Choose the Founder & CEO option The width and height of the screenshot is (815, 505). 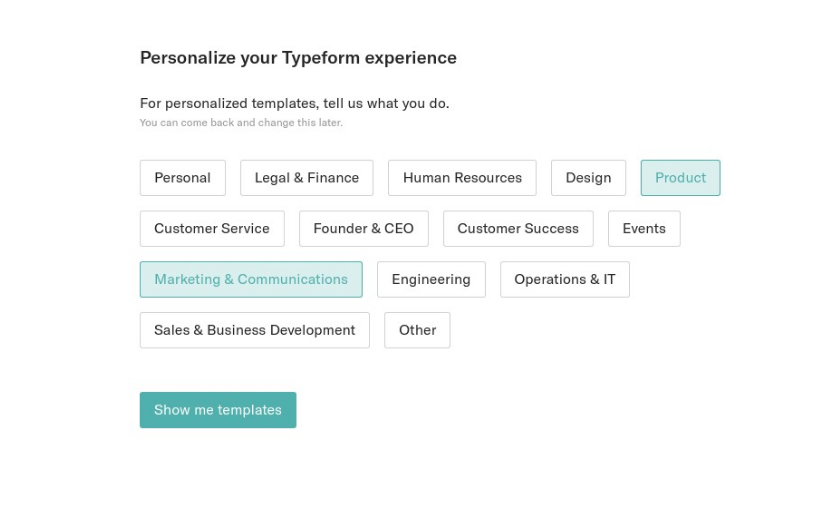coord(364,229)
